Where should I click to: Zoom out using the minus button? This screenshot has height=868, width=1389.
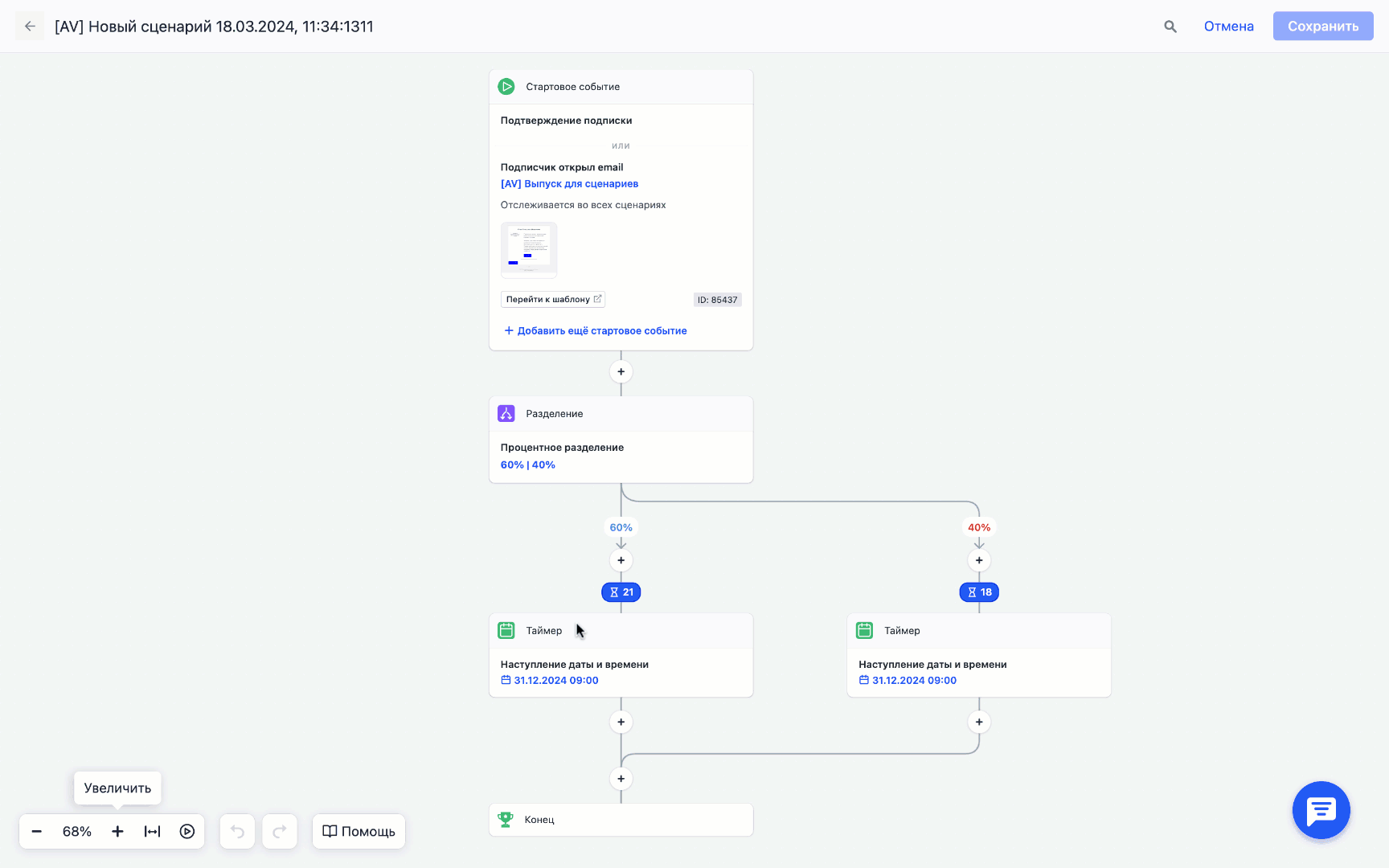coord(37,831)
